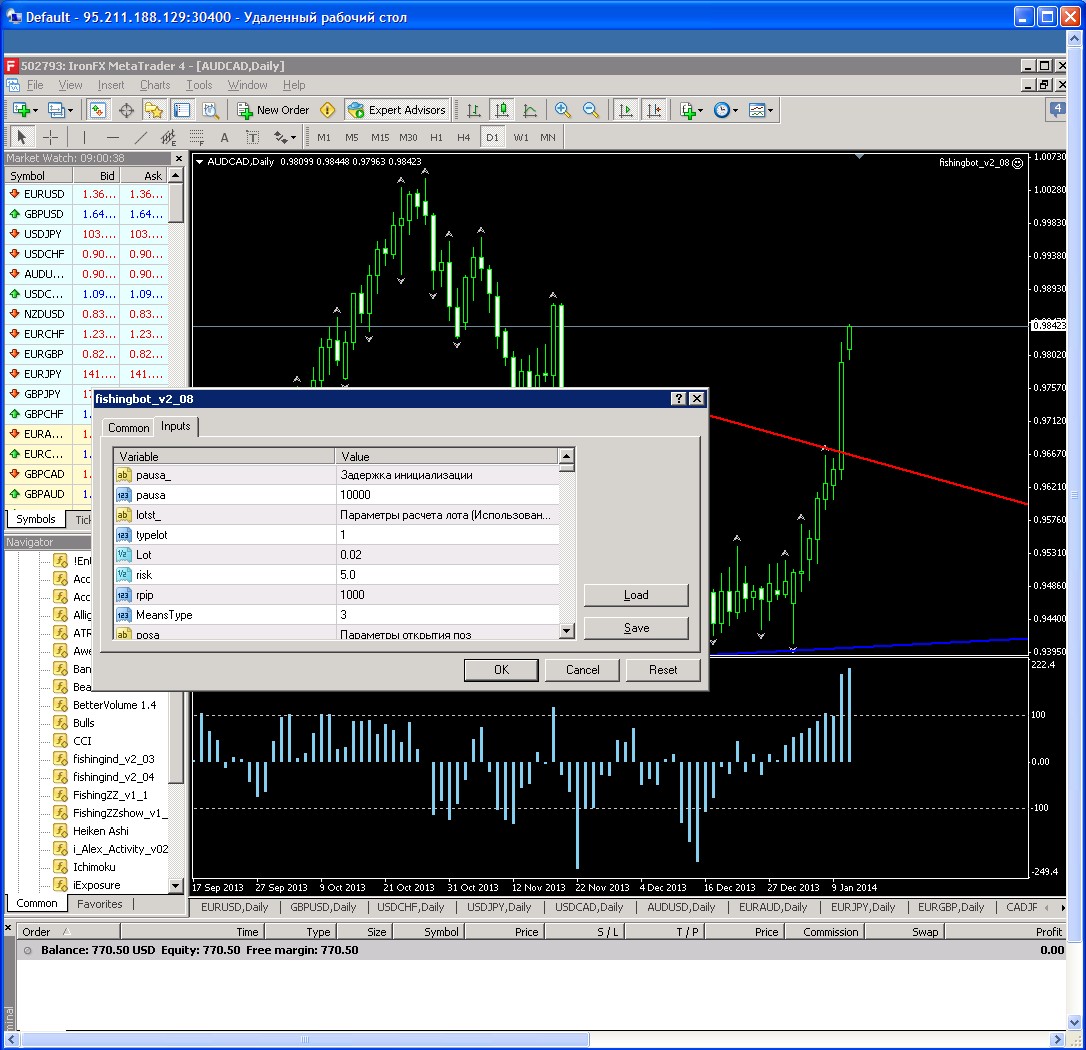Open the New Chart toolbar icon

click(x=25, y=110)
